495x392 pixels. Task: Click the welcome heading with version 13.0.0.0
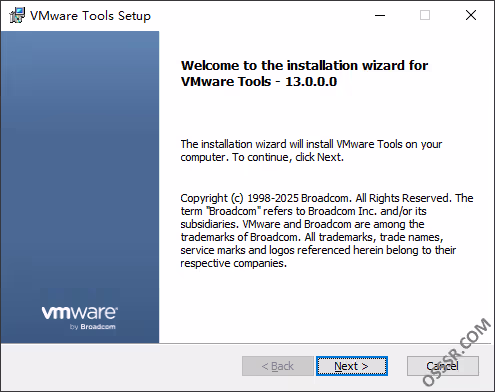pos(304,73)
